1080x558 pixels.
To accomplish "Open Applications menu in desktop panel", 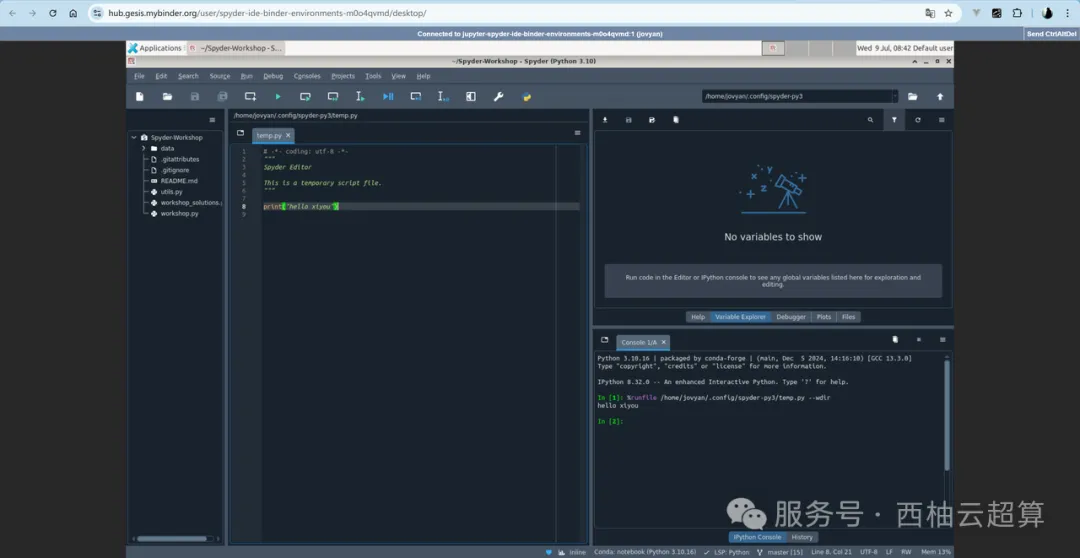I will [x=155, y=48].
